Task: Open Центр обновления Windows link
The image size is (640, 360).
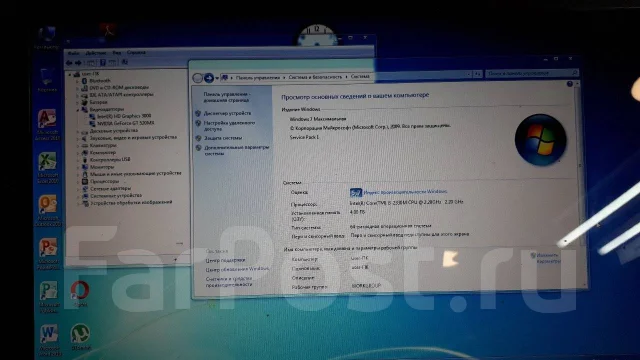Action: coord(238,269)
